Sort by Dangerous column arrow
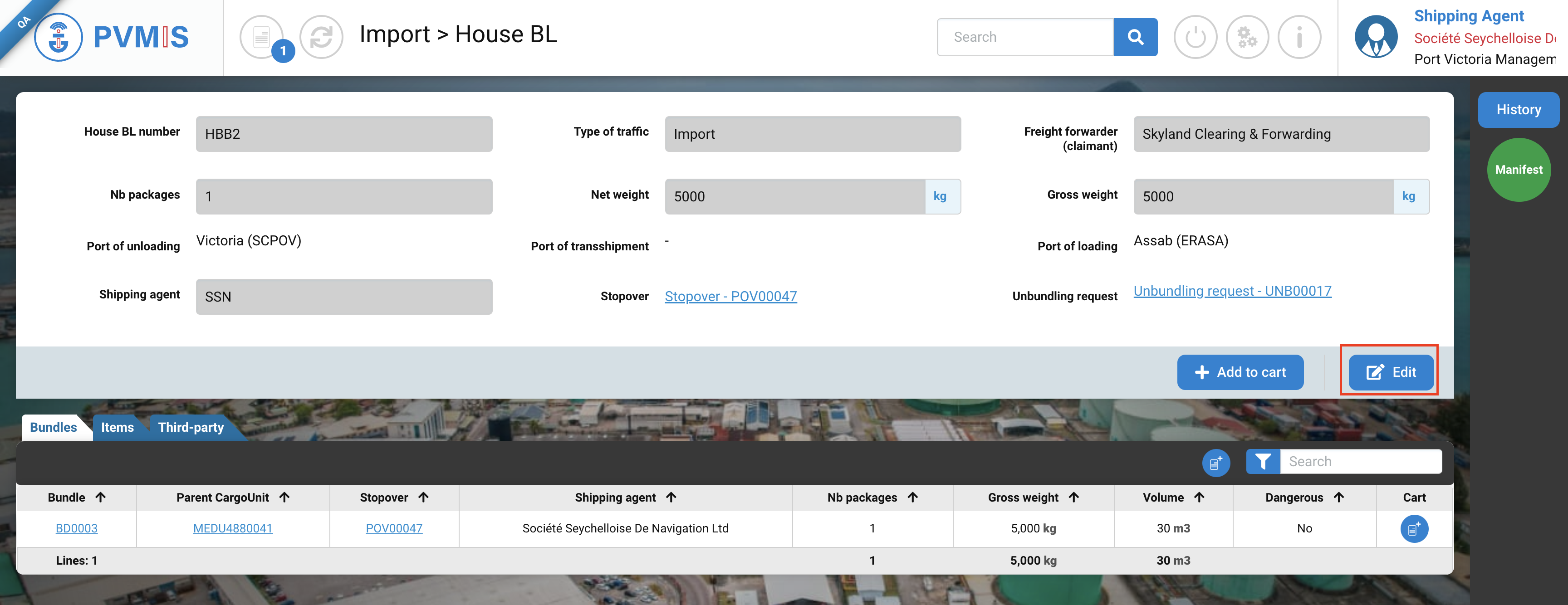 pyautogui.click(x=1338, y=497)
